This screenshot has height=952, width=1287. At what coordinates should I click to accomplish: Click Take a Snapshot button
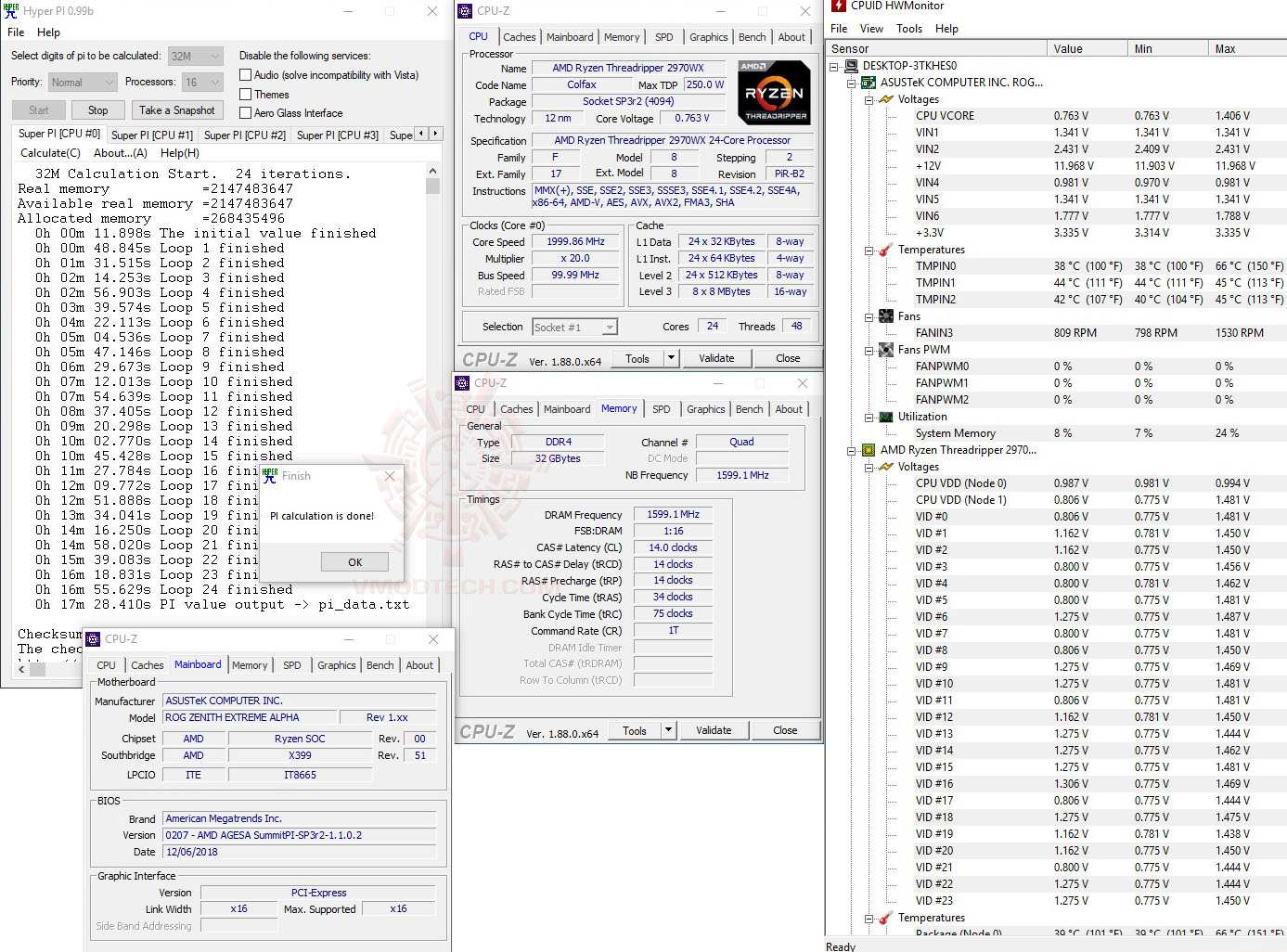click(x=176, y=110)
